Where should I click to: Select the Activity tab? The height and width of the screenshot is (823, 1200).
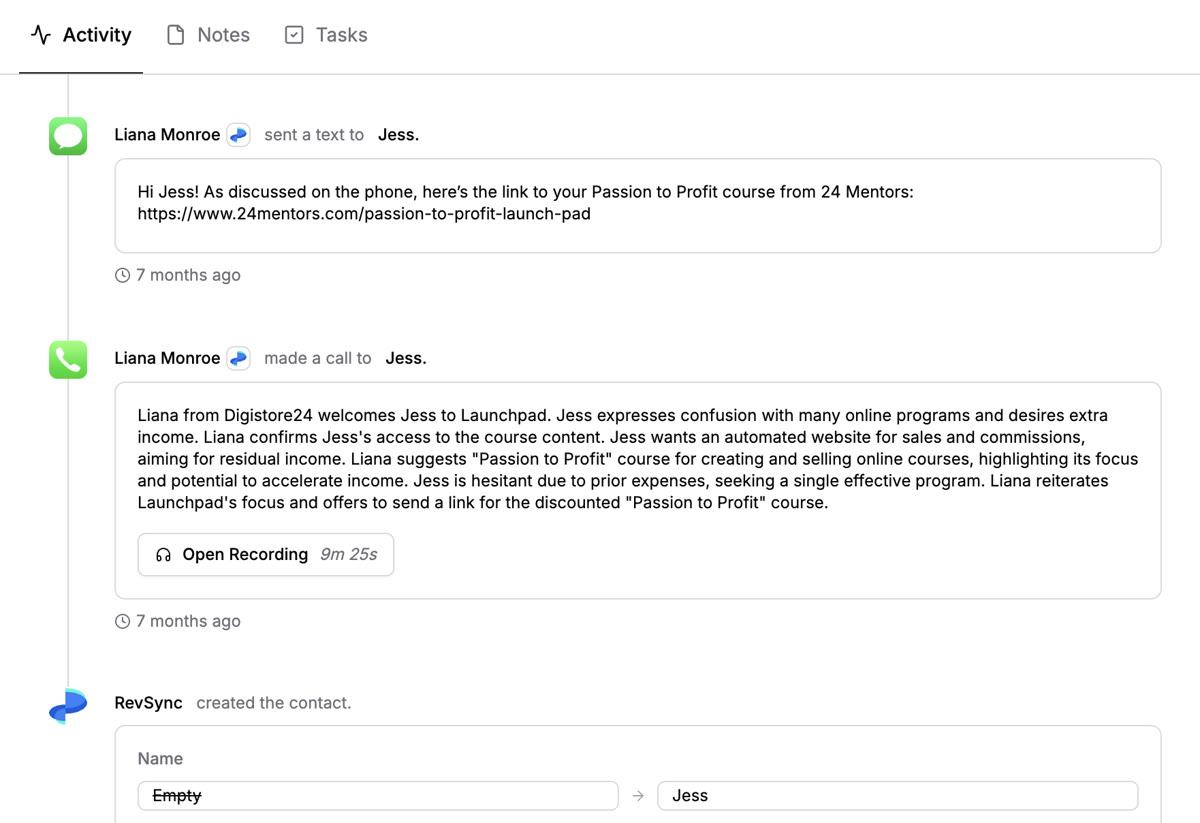coord(81,34)
